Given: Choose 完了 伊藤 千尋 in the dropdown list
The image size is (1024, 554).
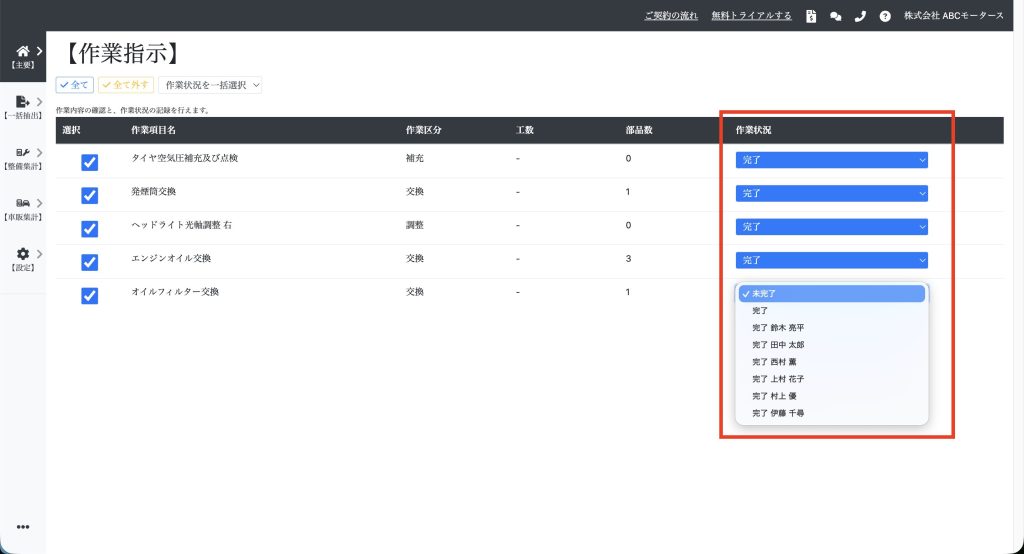Looking at the screenshot, I should click(778, 413).
